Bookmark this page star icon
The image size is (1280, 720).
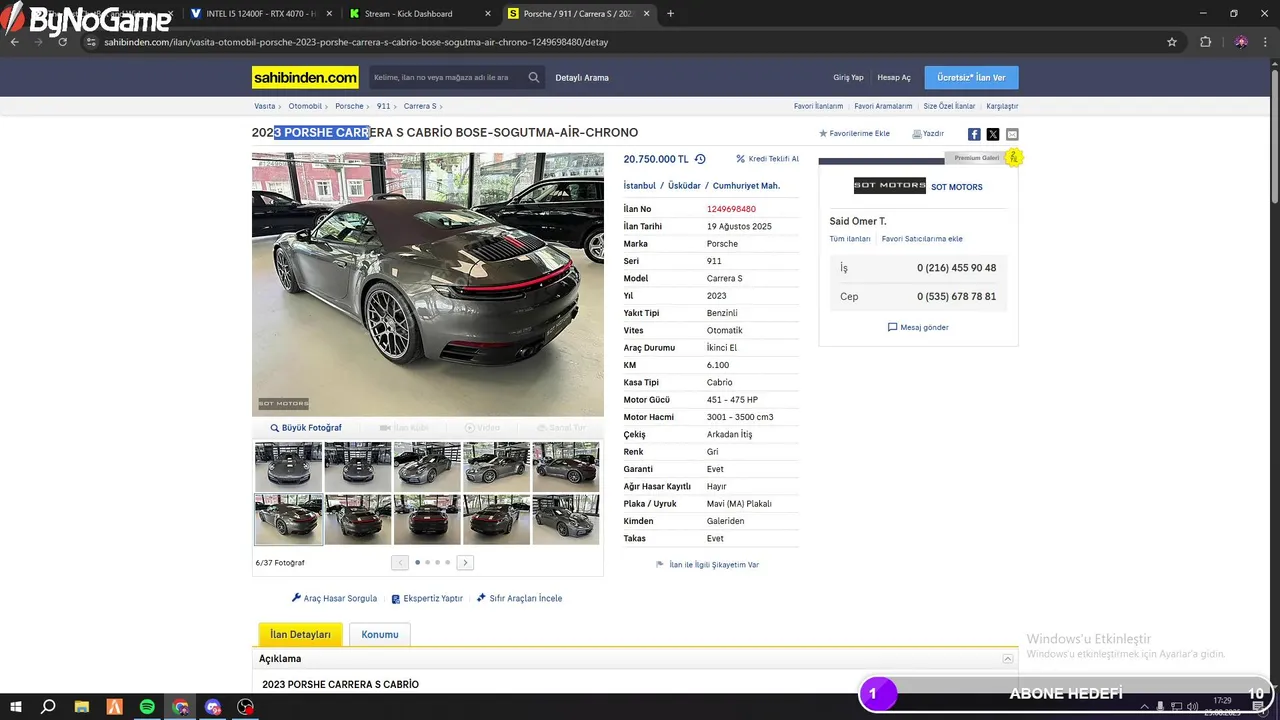tap(1172, 42)
